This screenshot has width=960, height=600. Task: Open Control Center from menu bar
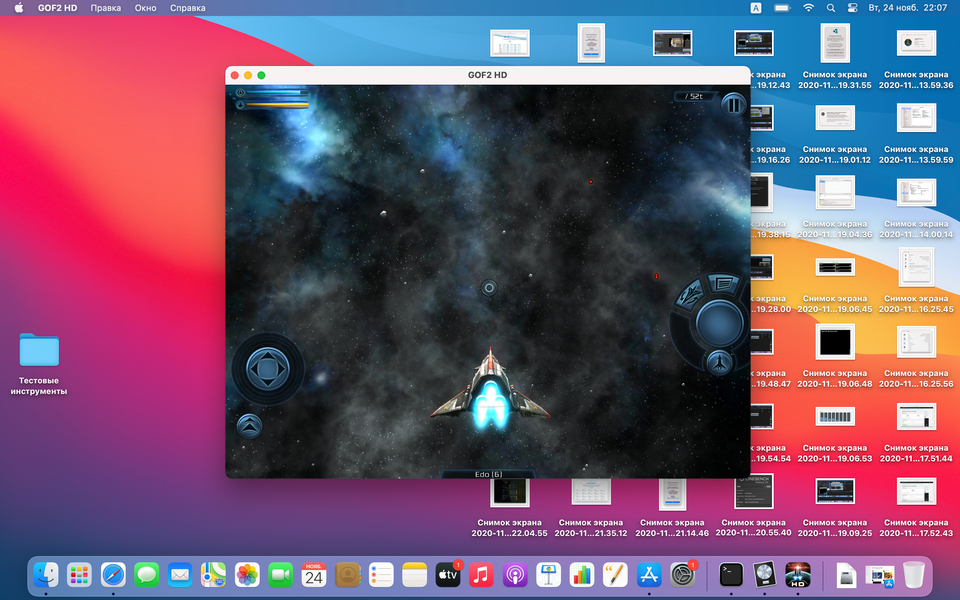[x=852, y=8]
